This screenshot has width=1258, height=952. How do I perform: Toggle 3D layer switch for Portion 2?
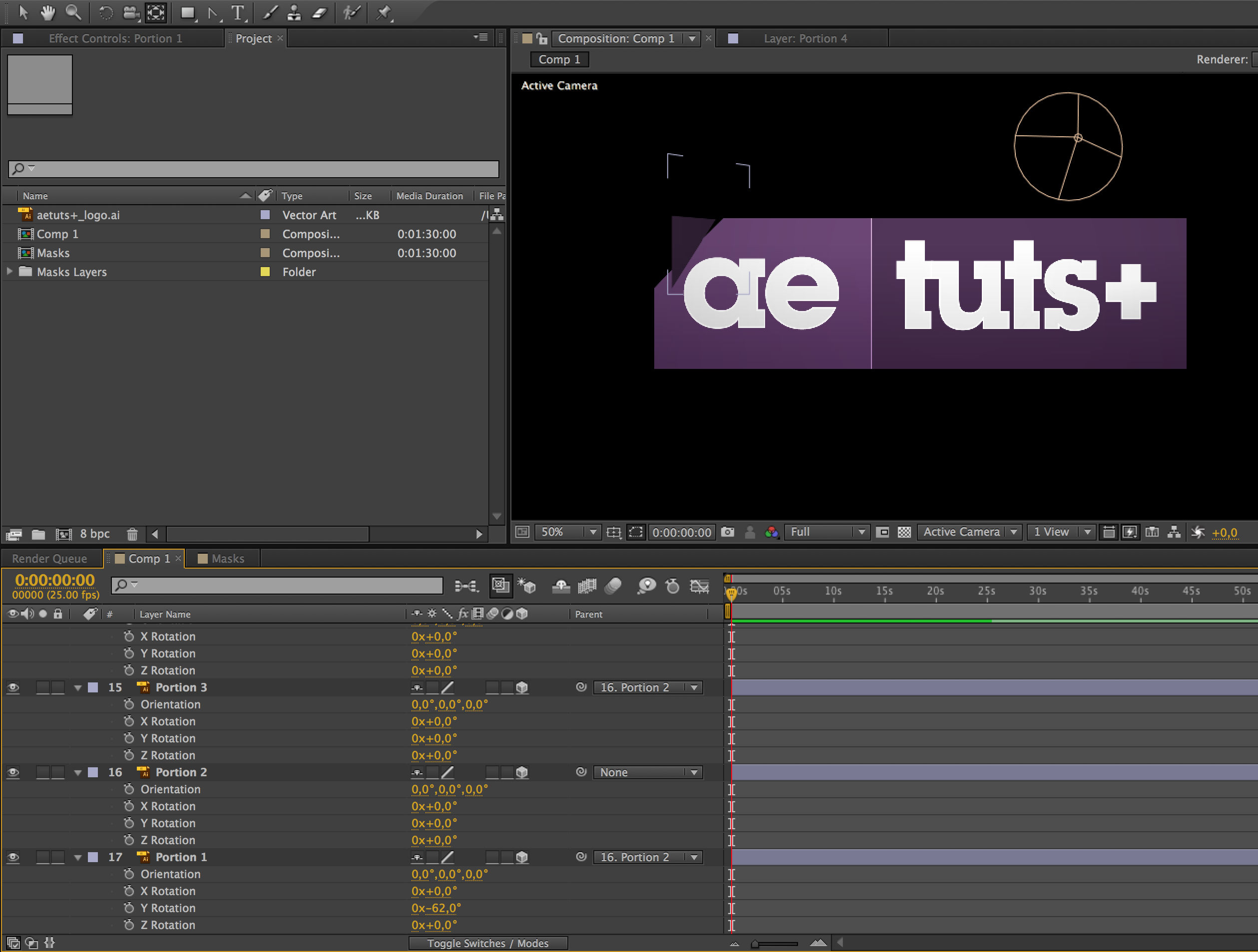coord(522,772)
